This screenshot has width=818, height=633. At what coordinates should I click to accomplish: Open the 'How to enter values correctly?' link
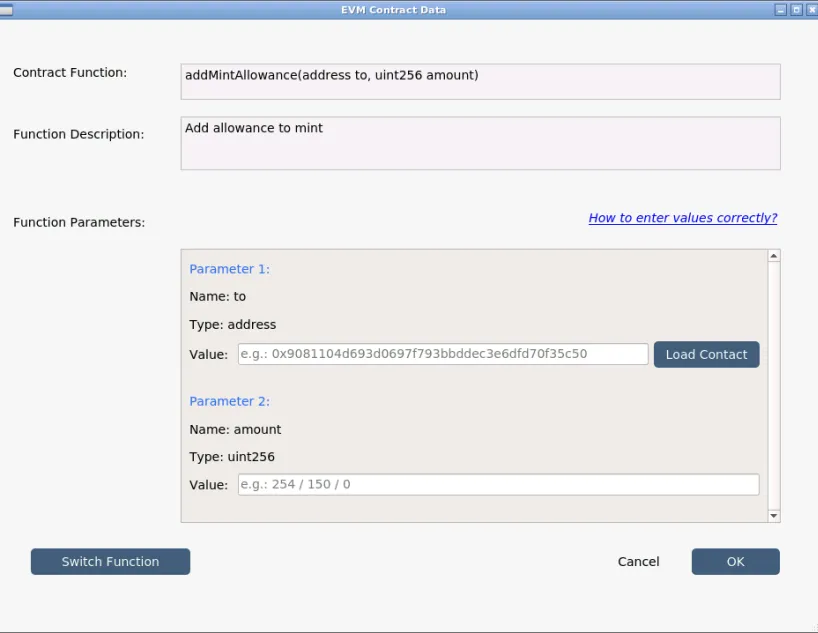[x=683, y=218]
